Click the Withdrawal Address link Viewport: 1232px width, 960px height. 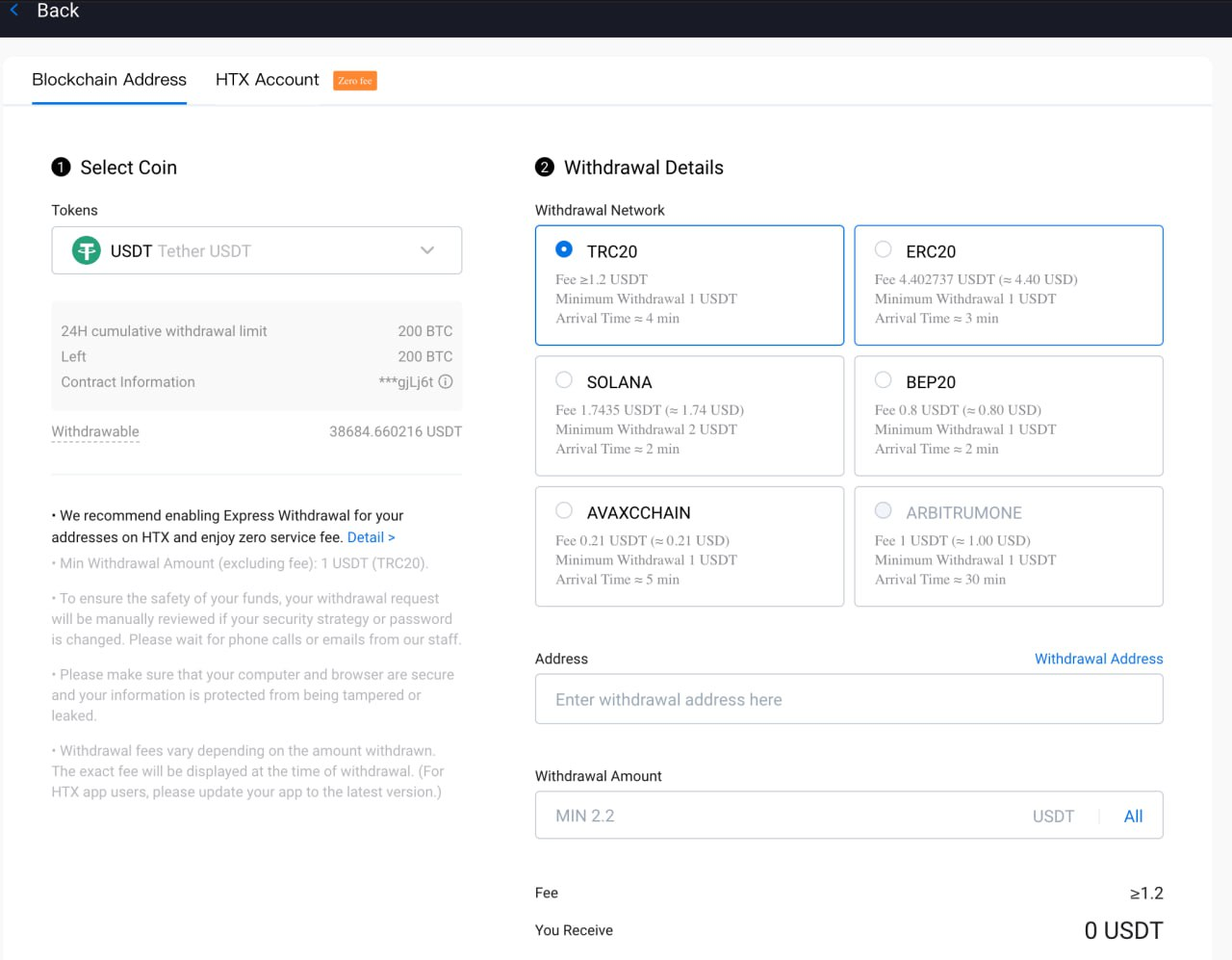click(x=1098, y=659)
